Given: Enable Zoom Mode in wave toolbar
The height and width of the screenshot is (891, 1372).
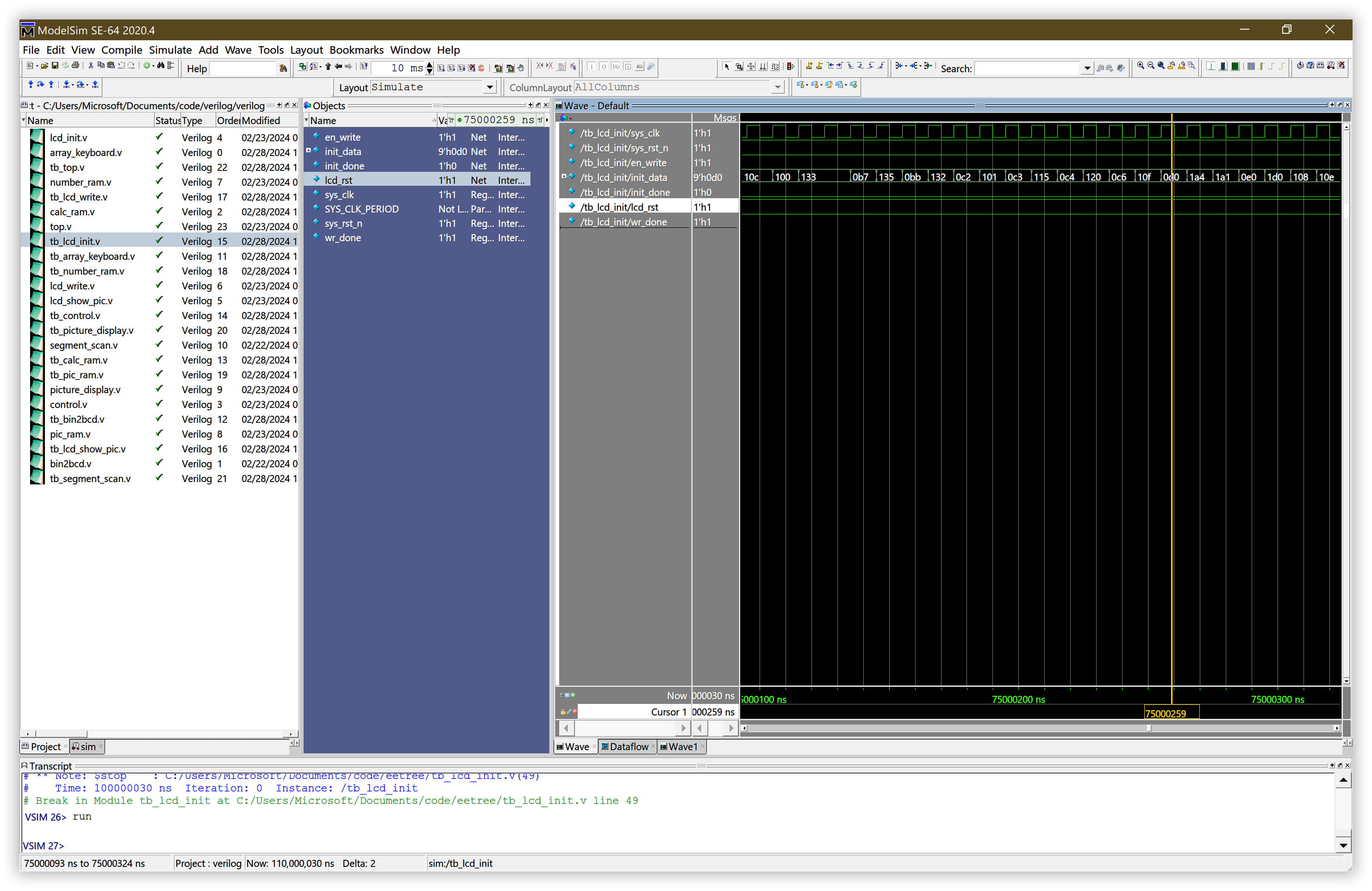Looking at the screenshot, I should [x=739, y=67].
